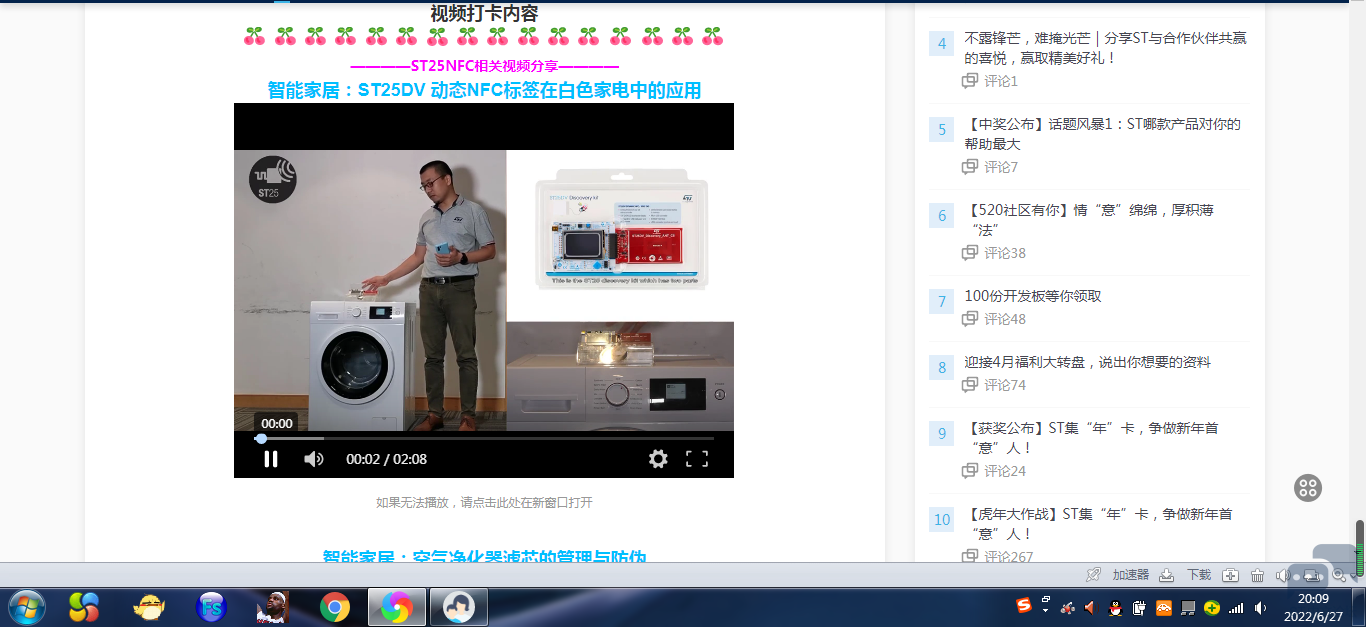Mute the video player volume

pyautogui.click(x=313, y=459)
